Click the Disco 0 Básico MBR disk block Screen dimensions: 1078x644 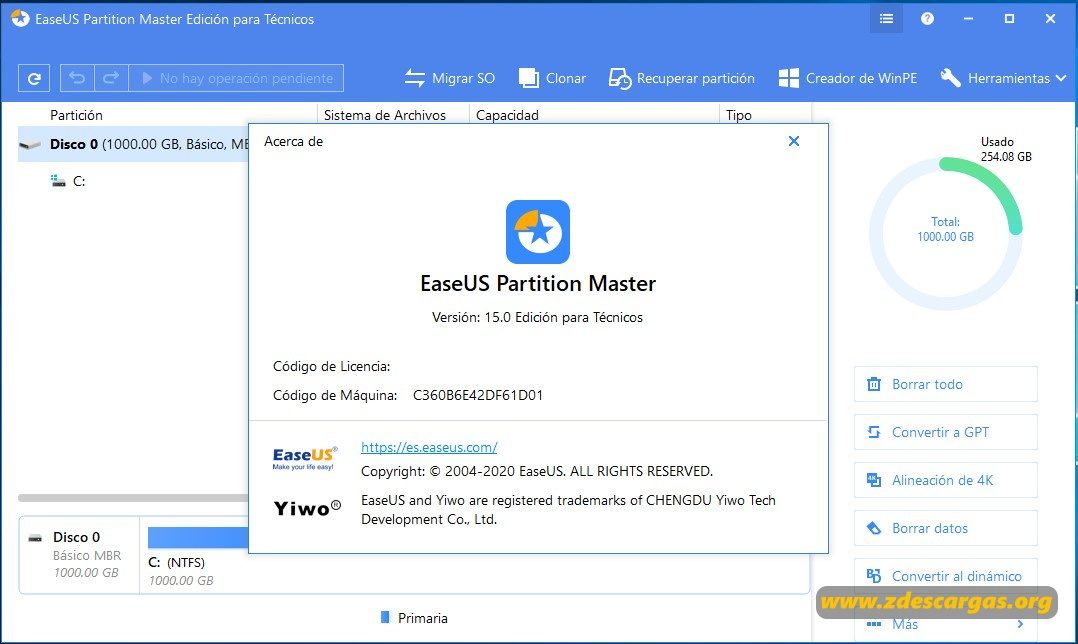(x=79, y=555)
